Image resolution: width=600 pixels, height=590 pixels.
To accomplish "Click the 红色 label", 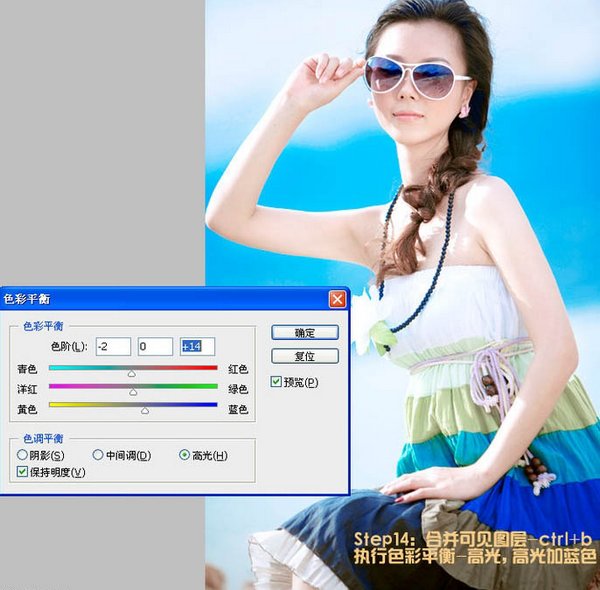I will (238, 369).
